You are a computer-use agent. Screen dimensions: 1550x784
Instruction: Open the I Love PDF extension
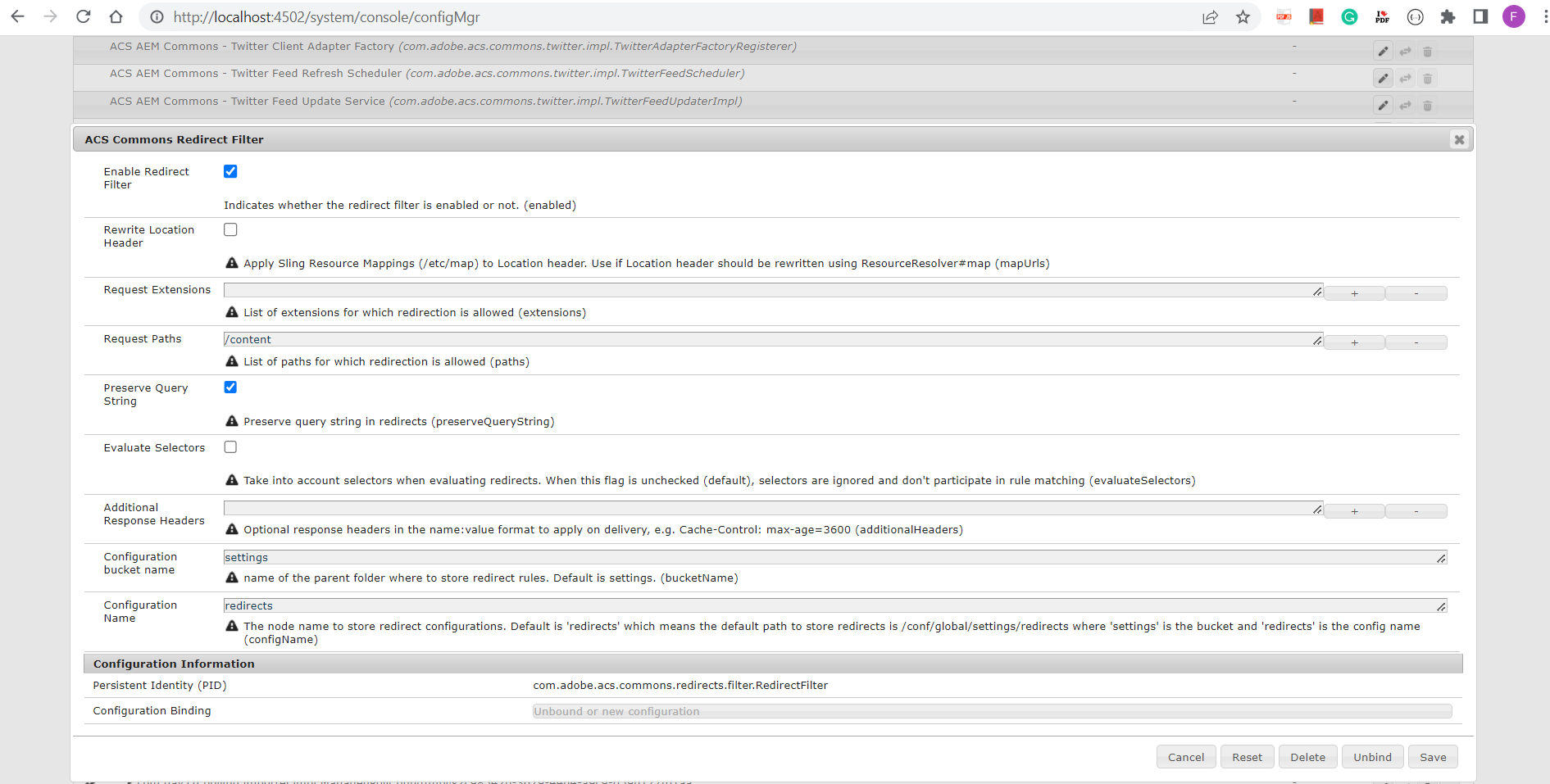1382,16
